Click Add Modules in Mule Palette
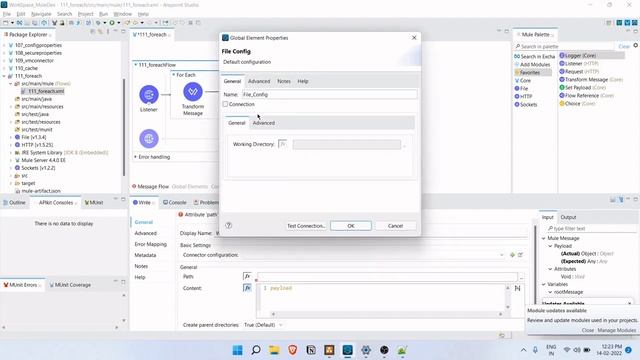The width and height of the screenshot is (640, 360). (532, 64)
